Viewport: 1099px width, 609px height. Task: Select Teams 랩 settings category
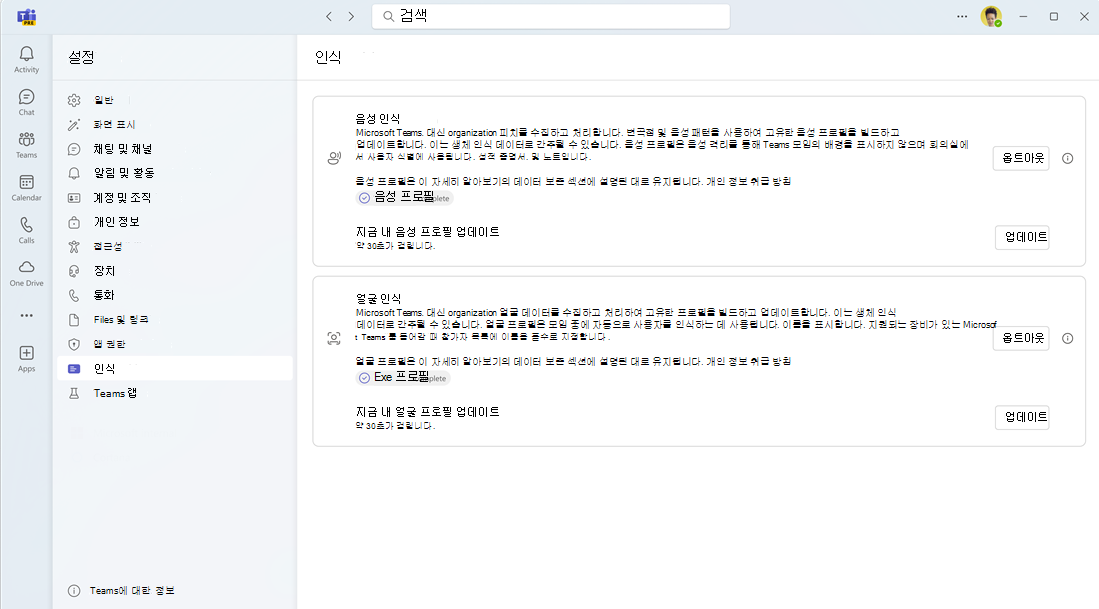coord(175,393)
